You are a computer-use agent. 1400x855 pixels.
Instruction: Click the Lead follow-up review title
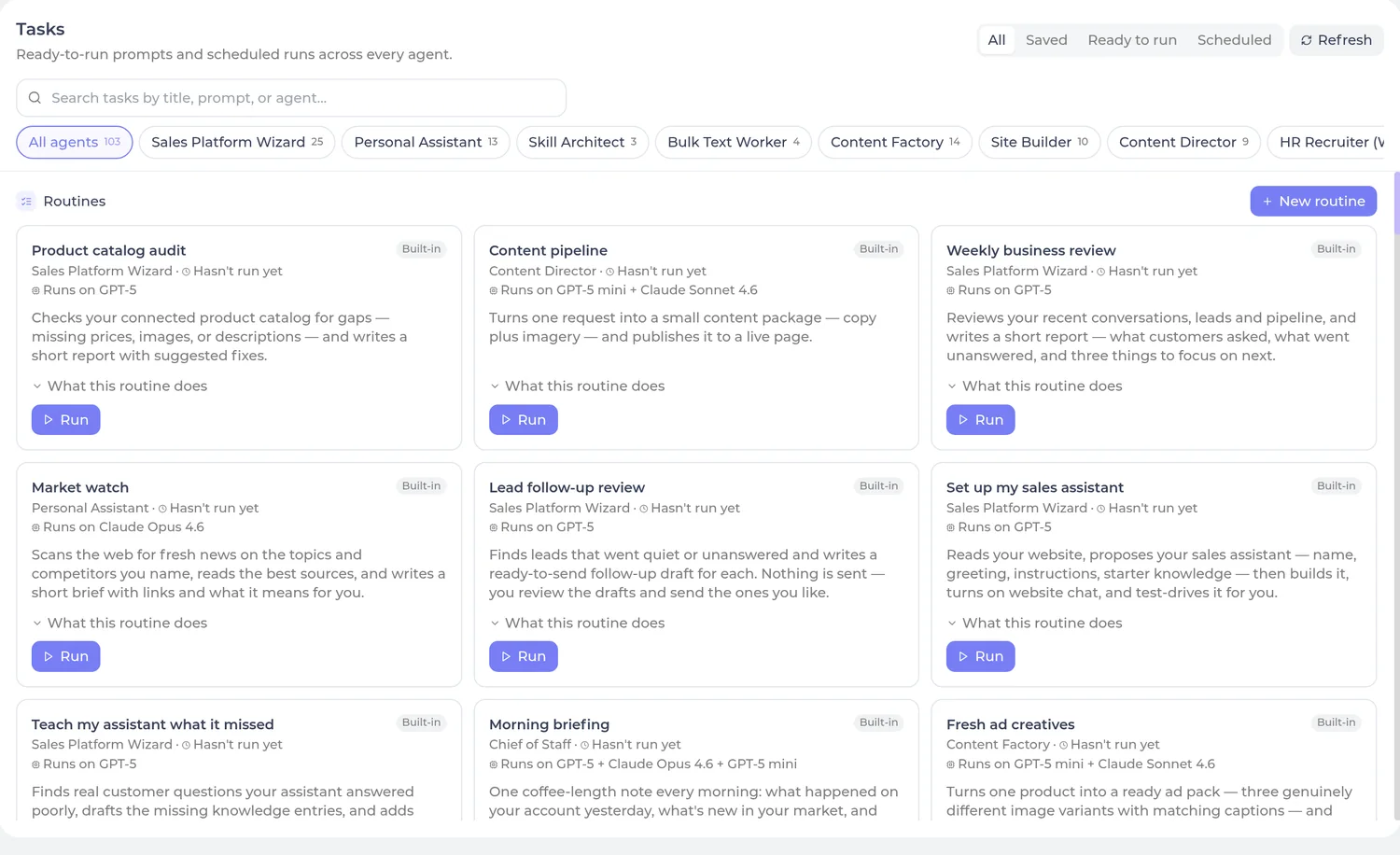(x=567, y=487)
